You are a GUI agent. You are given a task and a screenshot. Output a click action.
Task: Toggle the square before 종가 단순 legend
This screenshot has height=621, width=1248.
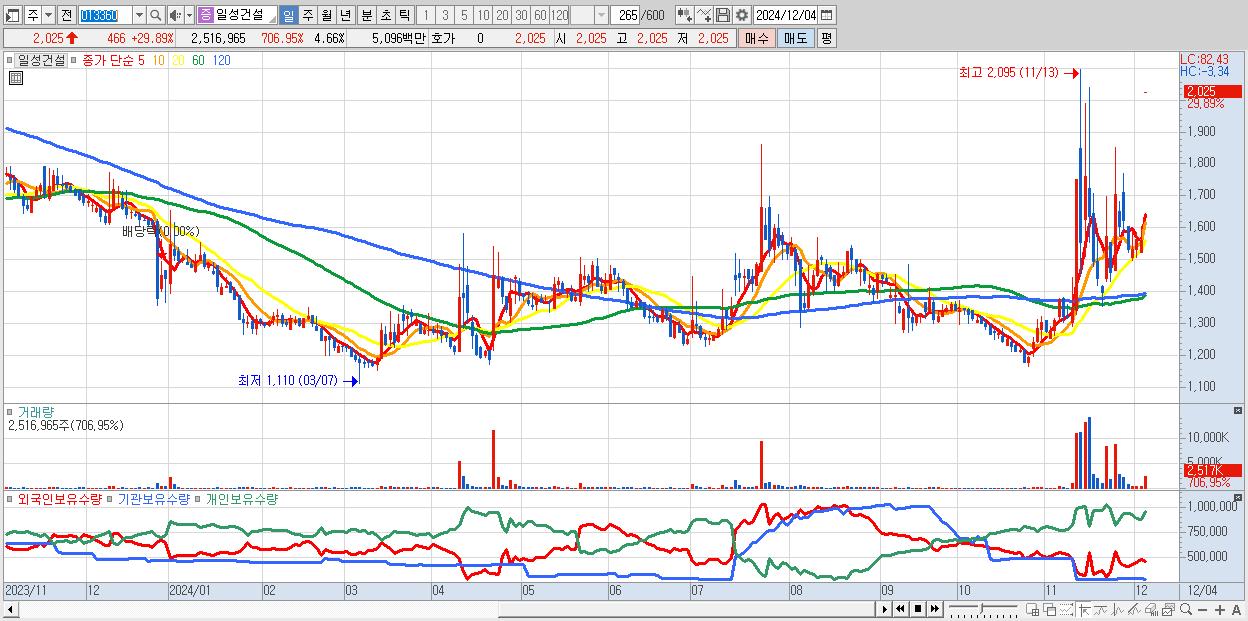75,60
